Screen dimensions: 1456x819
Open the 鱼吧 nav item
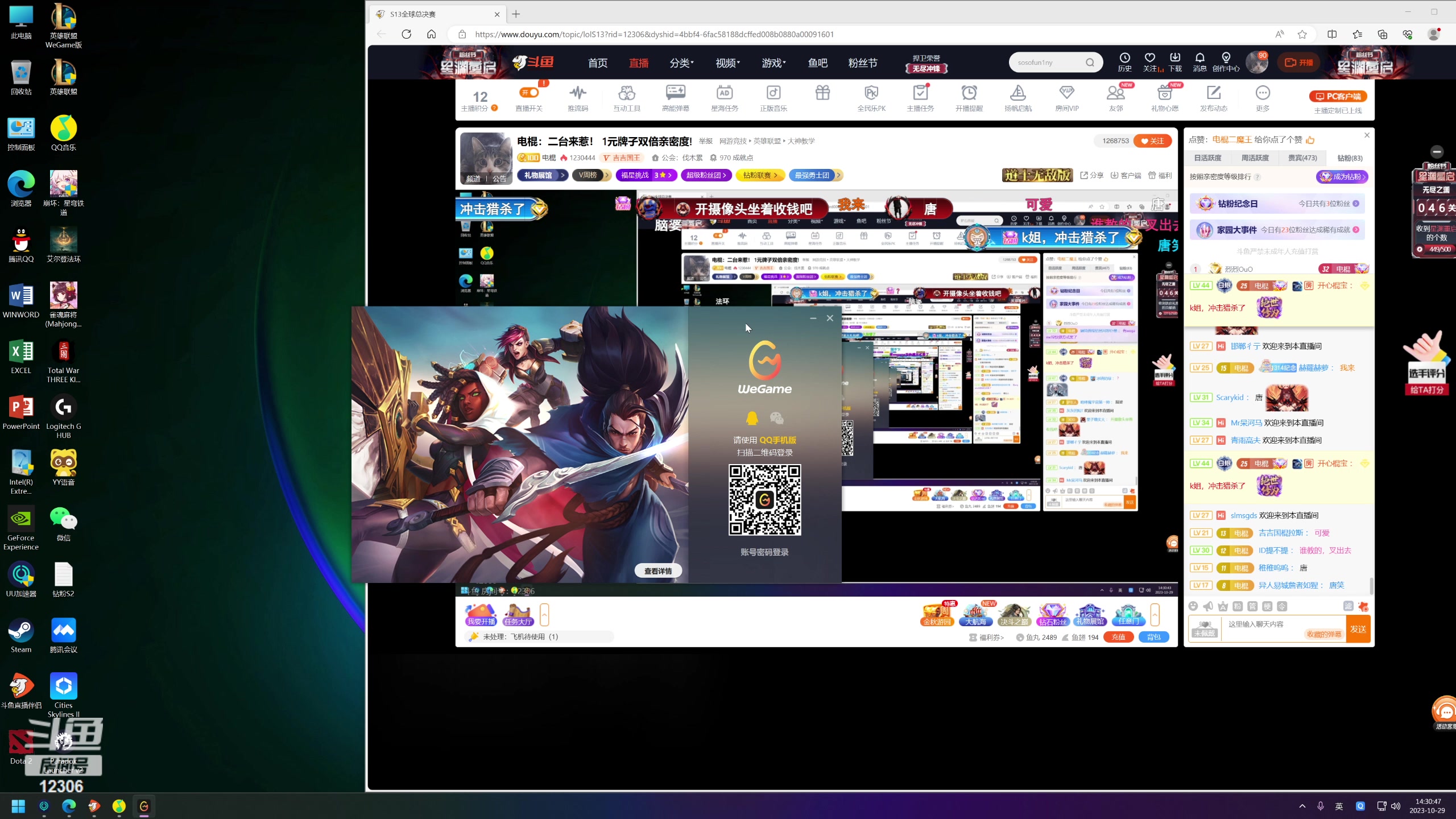click(x=818, y=63)
